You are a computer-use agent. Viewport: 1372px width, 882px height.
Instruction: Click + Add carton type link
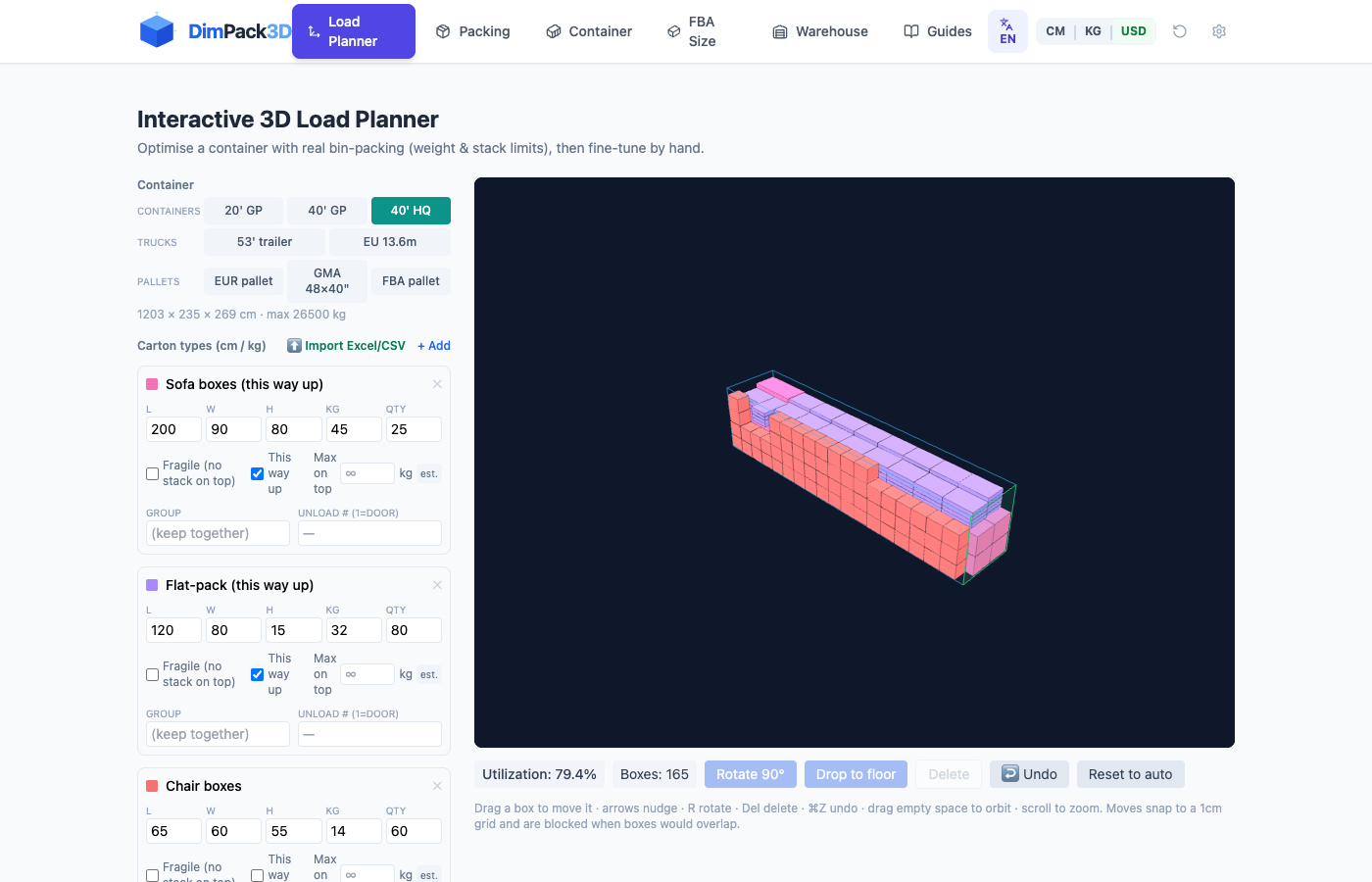point(434,346)
